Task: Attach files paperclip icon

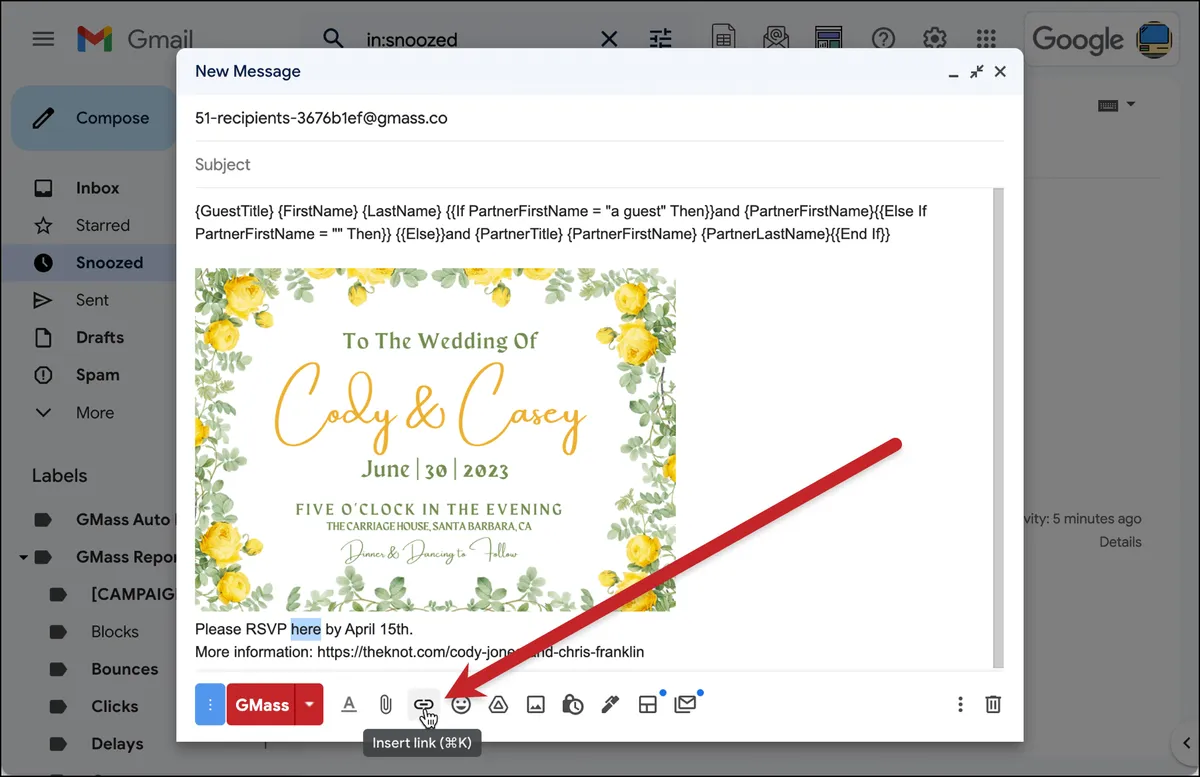Action: coord(385,705)
